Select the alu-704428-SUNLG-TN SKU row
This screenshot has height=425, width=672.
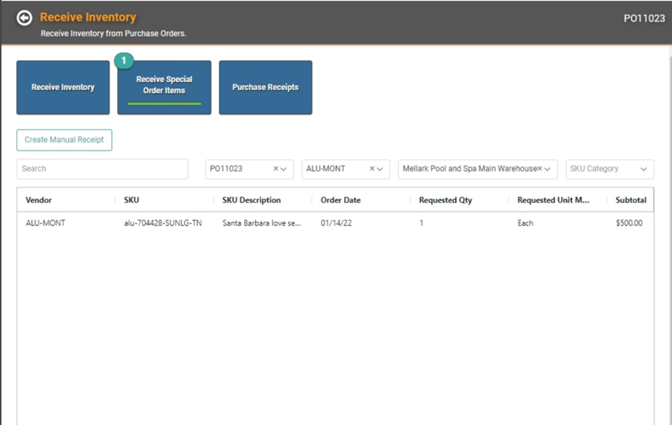[x=162, y=223]
